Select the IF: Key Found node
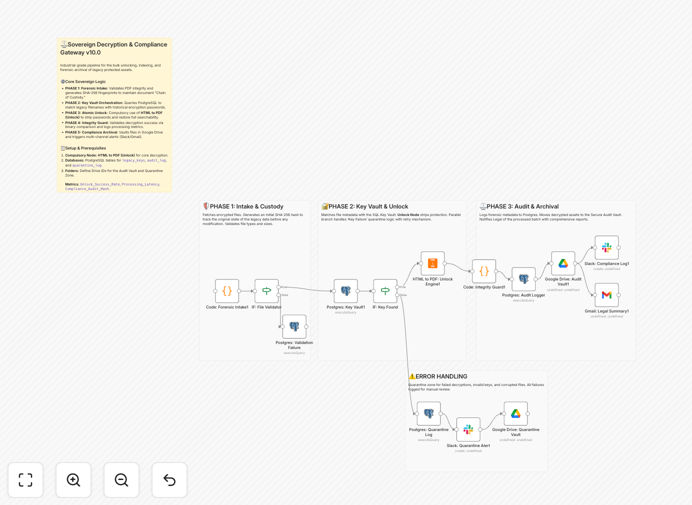This screenshot has height=505, width=692. [385, 291]
